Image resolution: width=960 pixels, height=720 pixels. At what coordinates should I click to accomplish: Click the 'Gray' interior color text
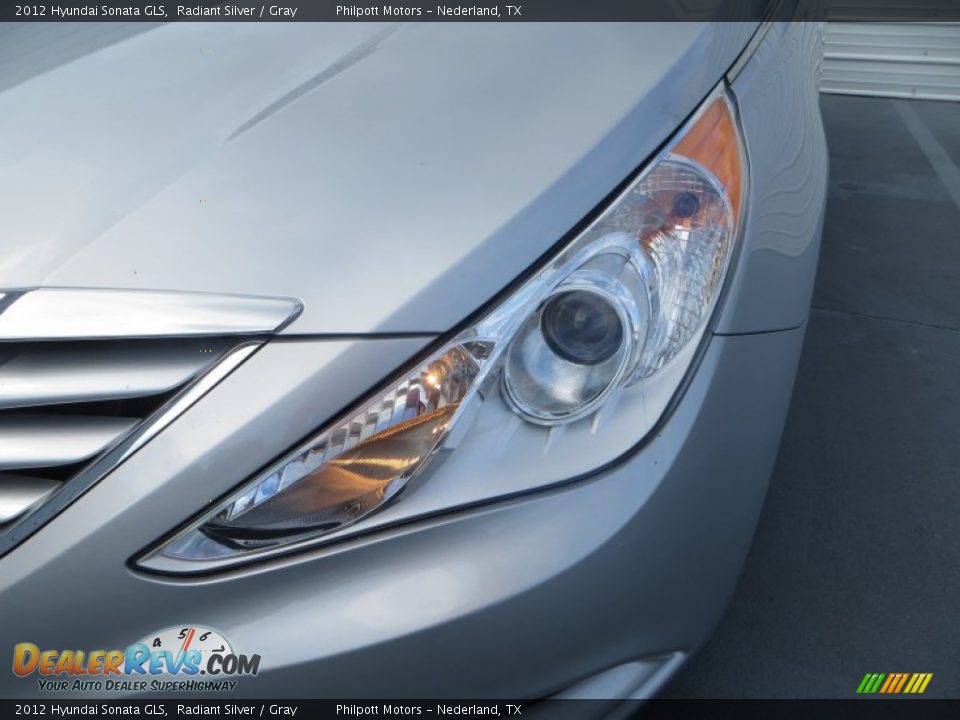point(285,10)
